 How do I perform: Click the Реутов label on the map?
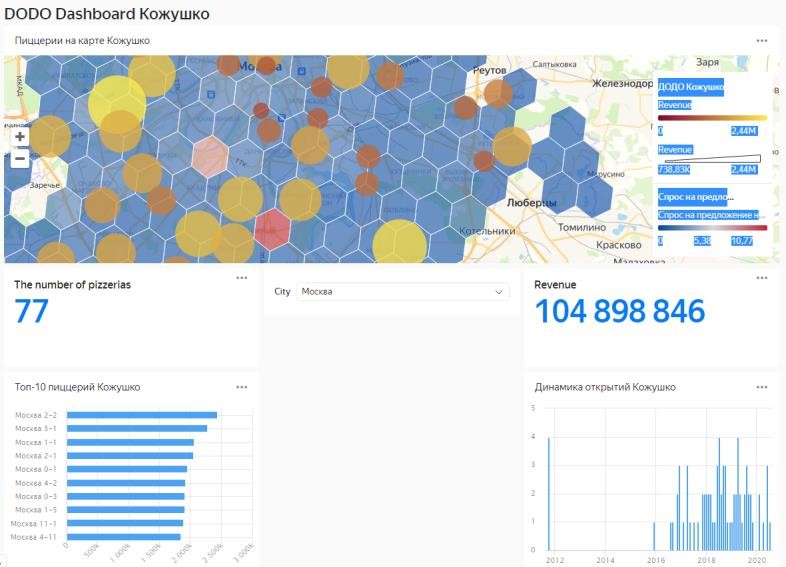point(489,71)
